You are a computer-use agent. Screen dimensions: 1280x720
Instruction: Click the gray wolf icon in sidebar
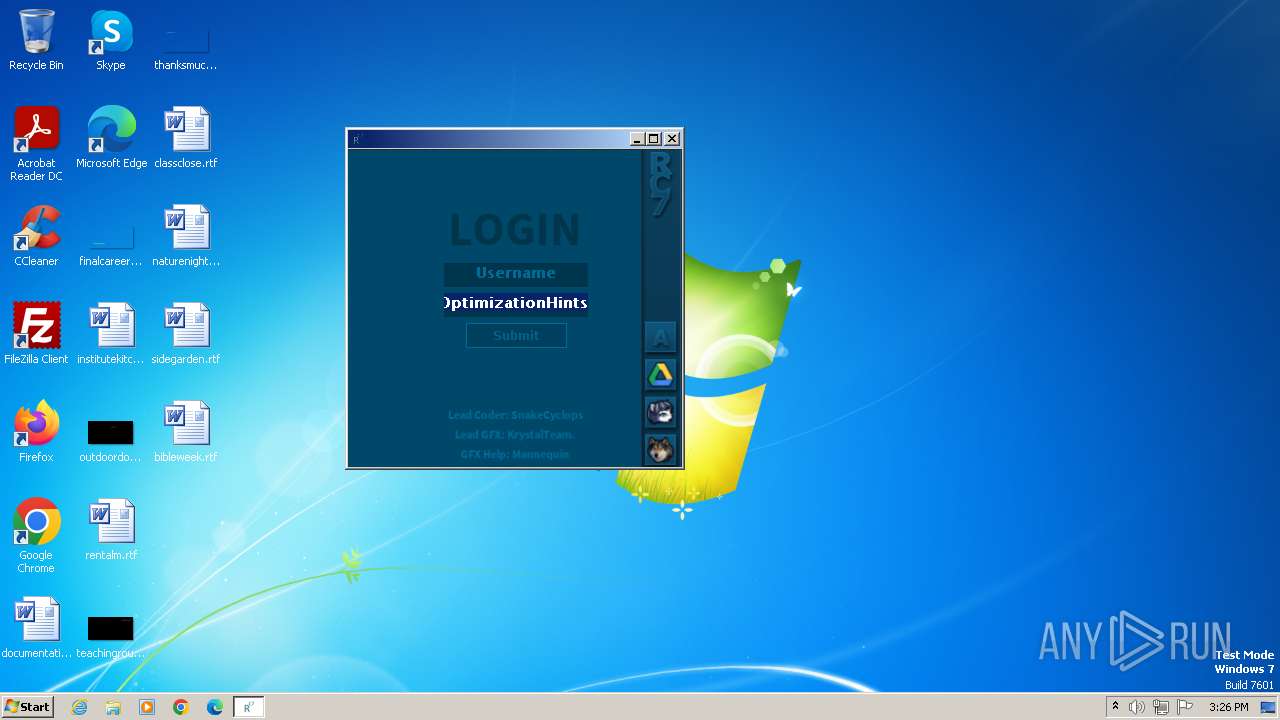tap(660, 412)
